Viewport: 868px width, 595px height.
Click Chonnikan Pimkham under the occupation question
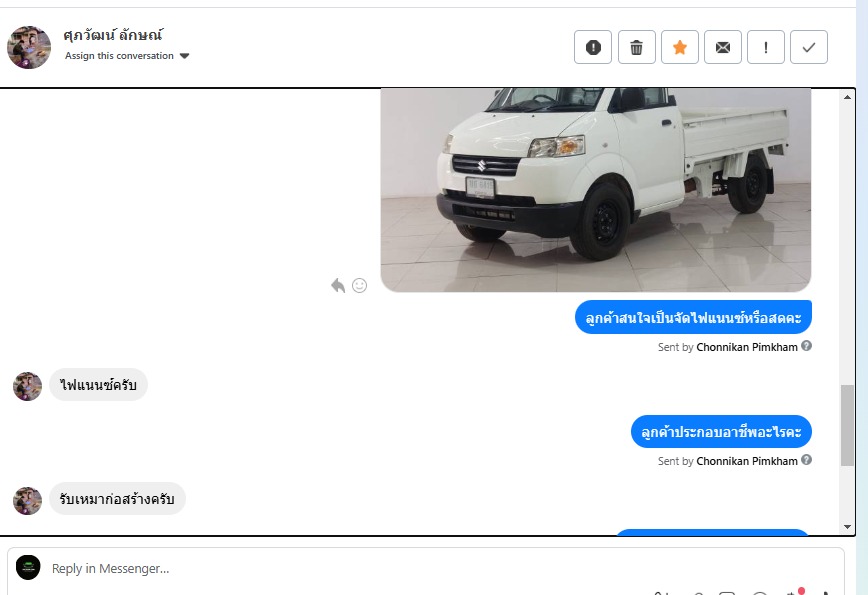pos(747,461)
